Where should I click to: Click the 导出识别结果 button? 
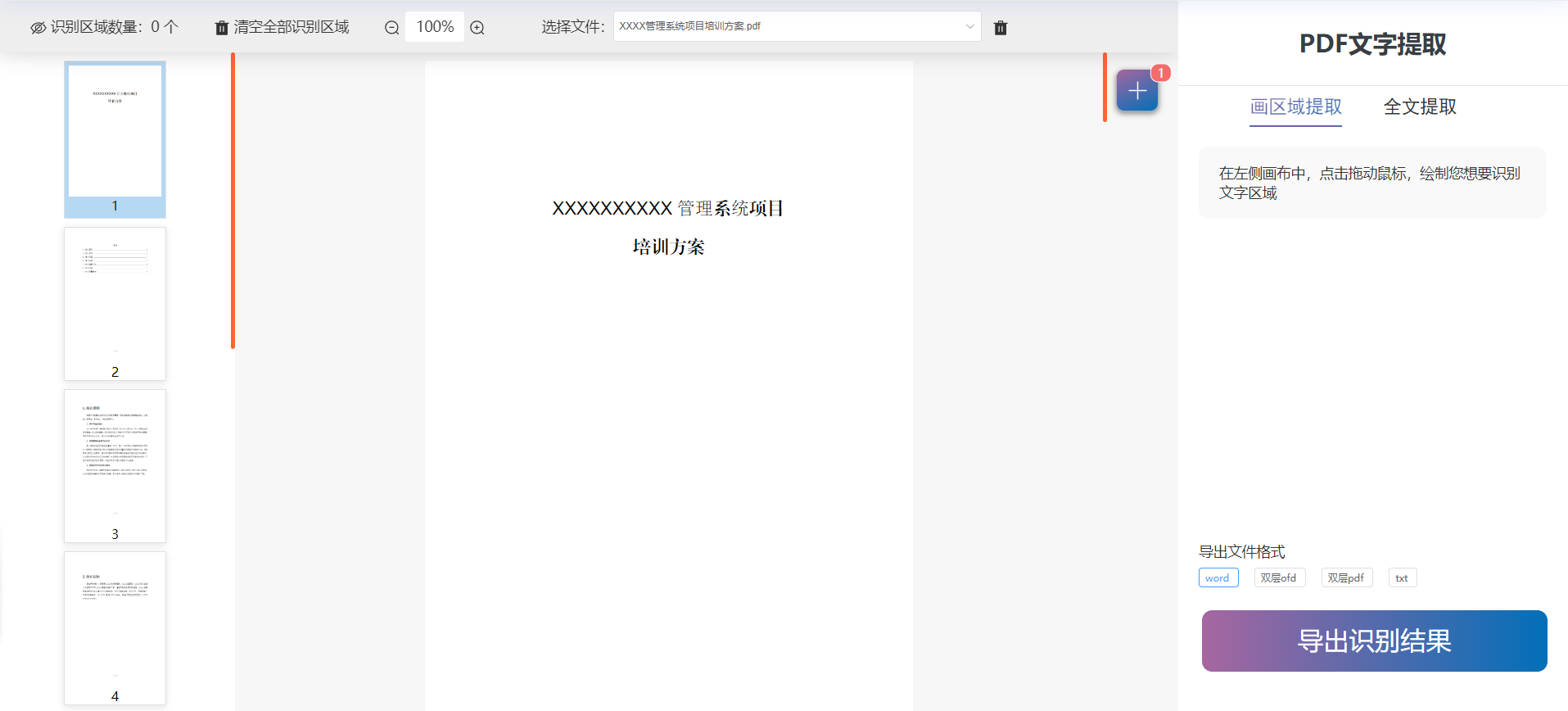pyautogui.click(x=1374, y=641)
